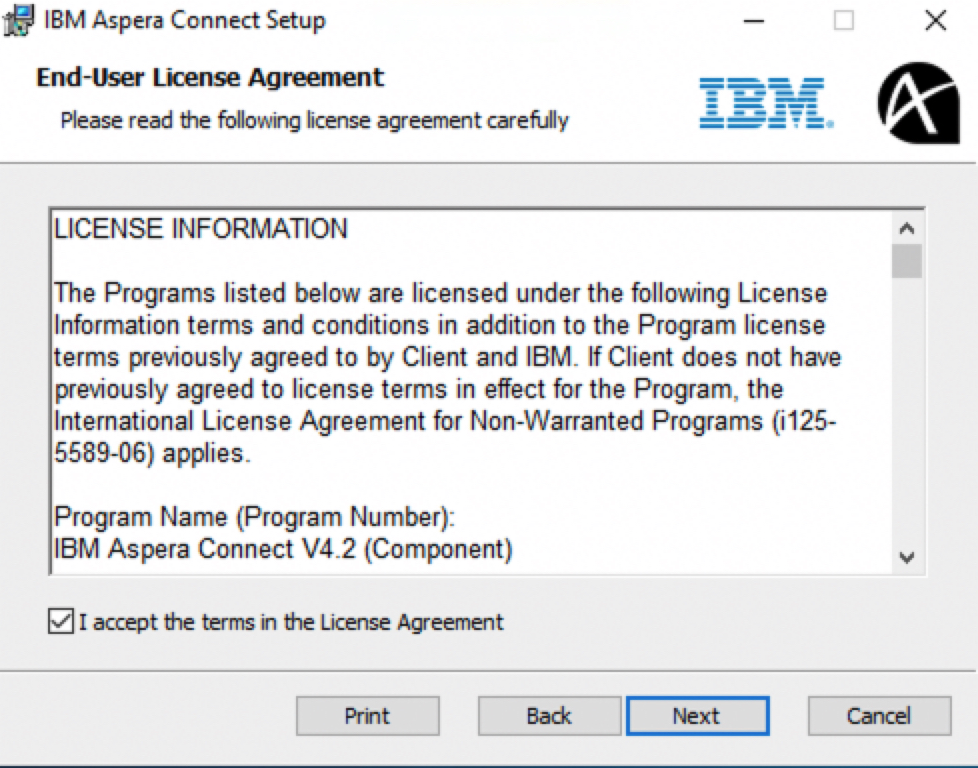Click the Print button
Viewport: 978px width, 768px height.
tap(367, 716)
